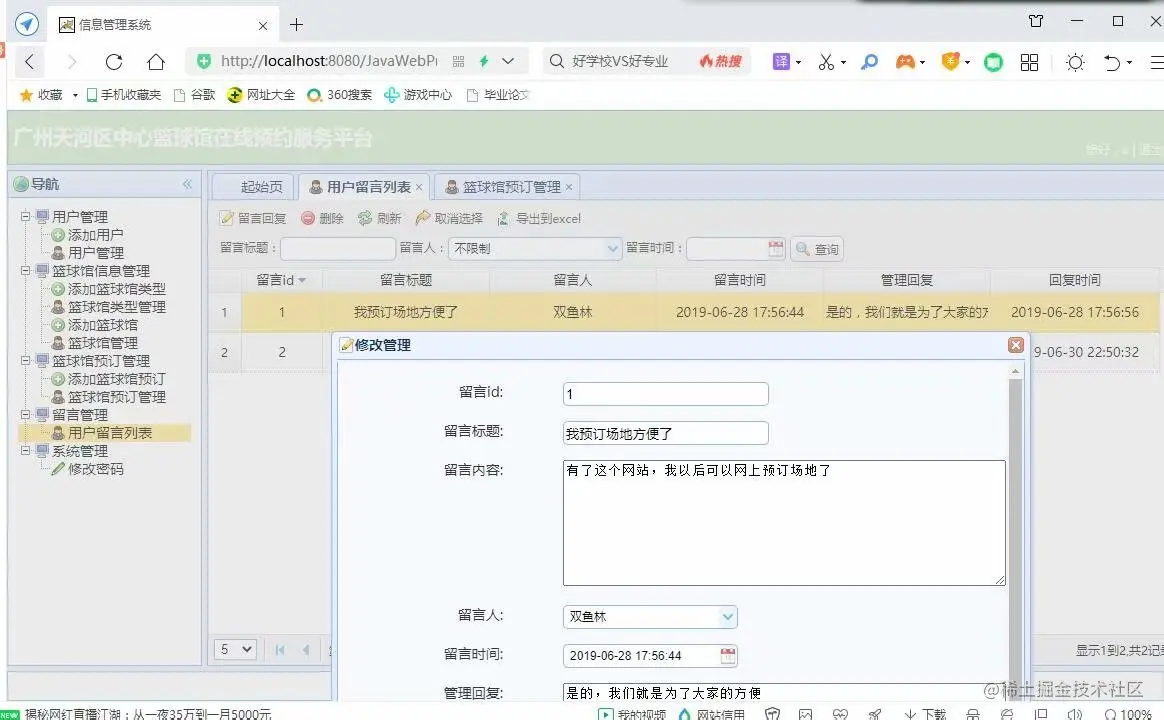Screen dimensions: 1164x720
Task: Toggle the sun brightness mode icon
Action: point(1075,62)
